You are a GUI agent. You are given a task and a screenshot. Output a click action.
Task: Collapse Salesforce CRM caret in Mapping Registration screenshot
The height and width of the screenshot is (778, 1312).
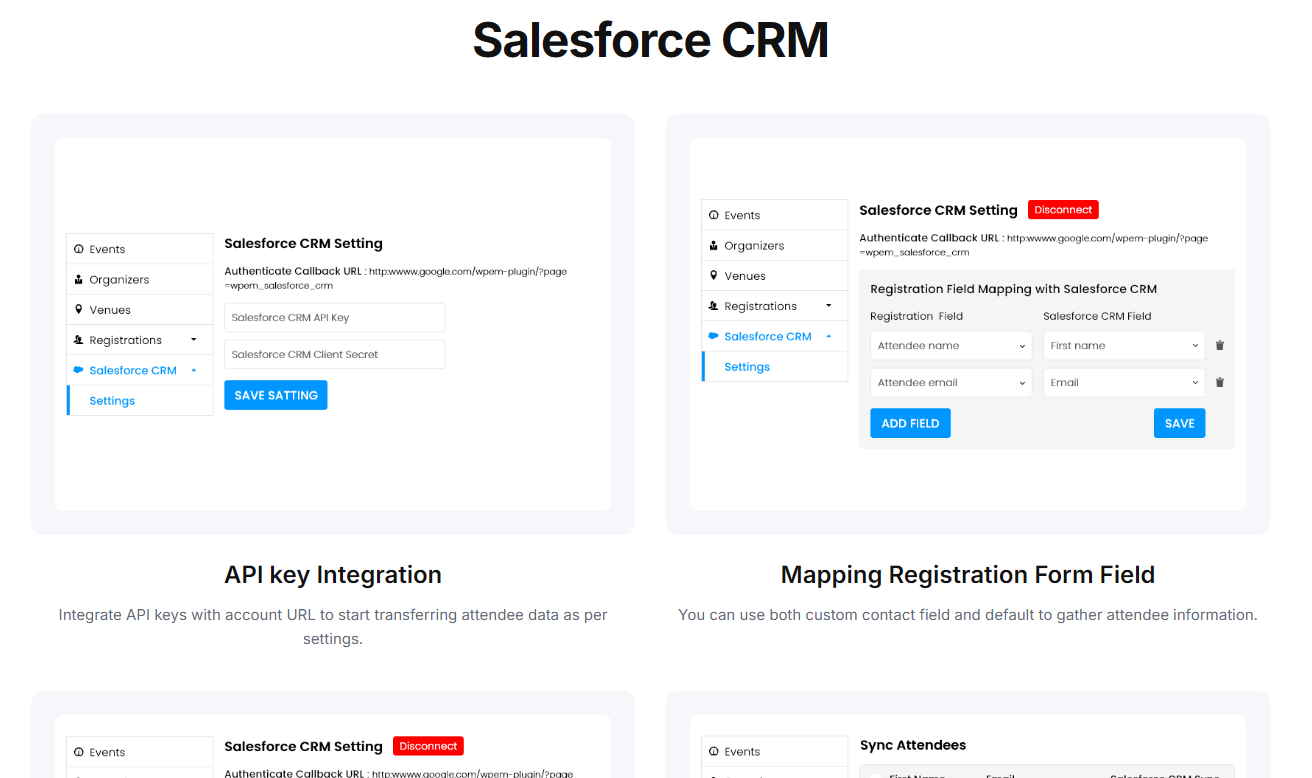pos(829,336)
